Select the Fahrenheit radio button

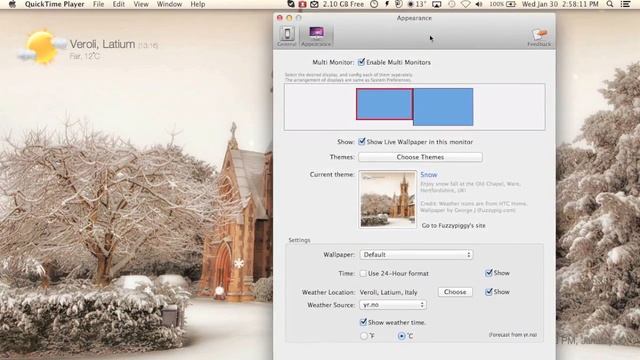click(x=364, y=336)
